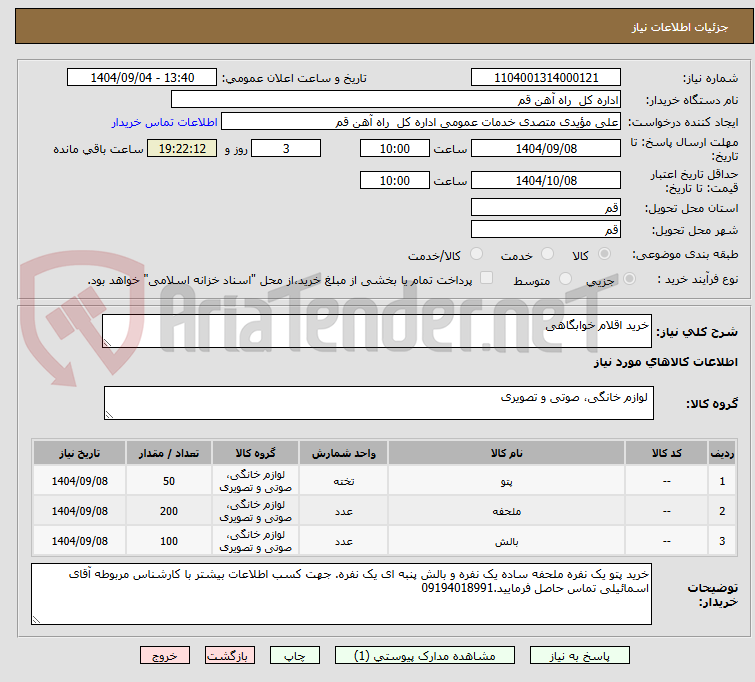Screen dimensions: 755x682
Task: Select the کالا/خدمت radio button
Action: click(476, 254)
